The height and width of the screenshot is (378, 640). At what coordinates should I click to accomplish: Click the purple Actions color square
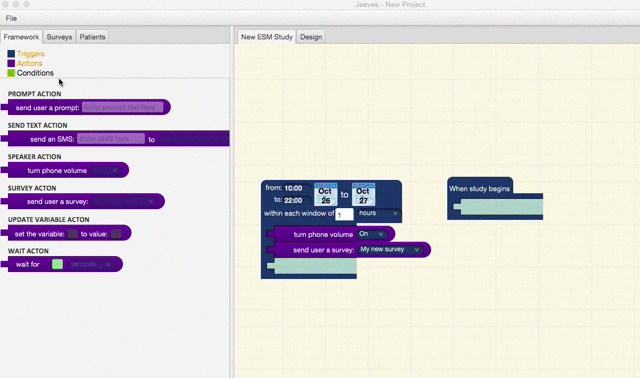point(11,63)
